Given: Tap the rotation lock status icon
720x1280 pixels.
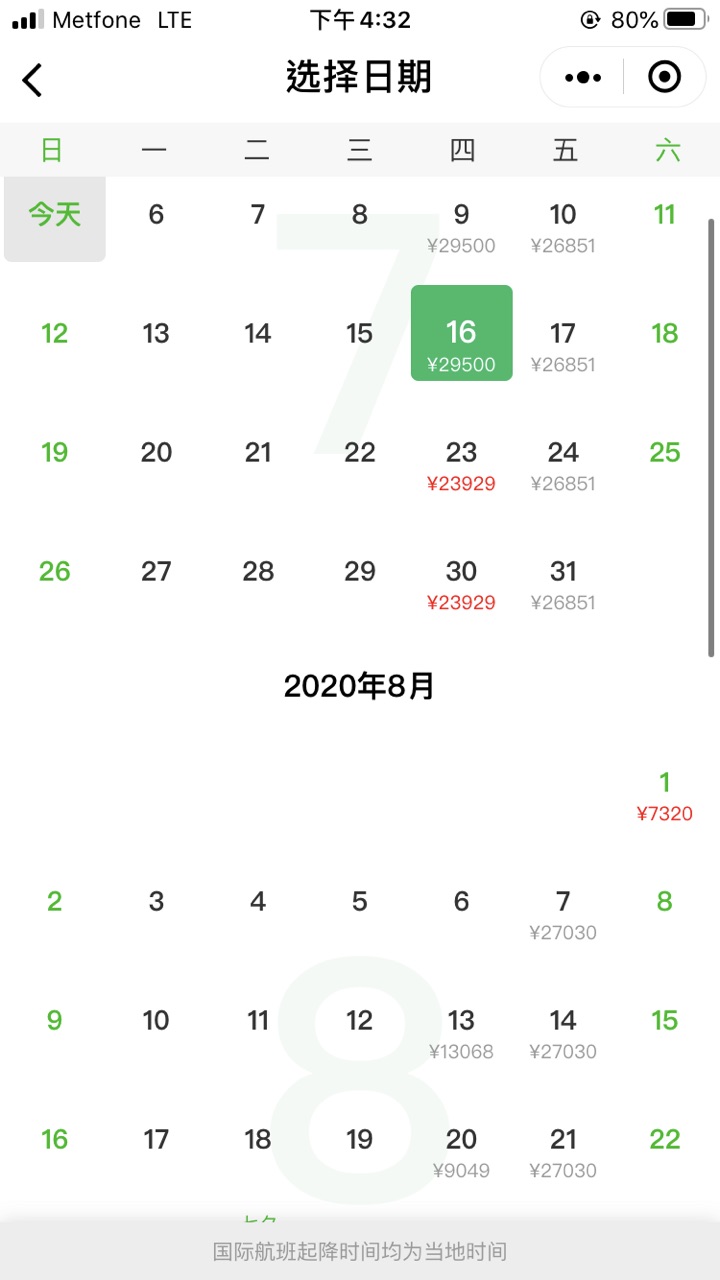Looking at the screenshot, I should pos(590,19).
